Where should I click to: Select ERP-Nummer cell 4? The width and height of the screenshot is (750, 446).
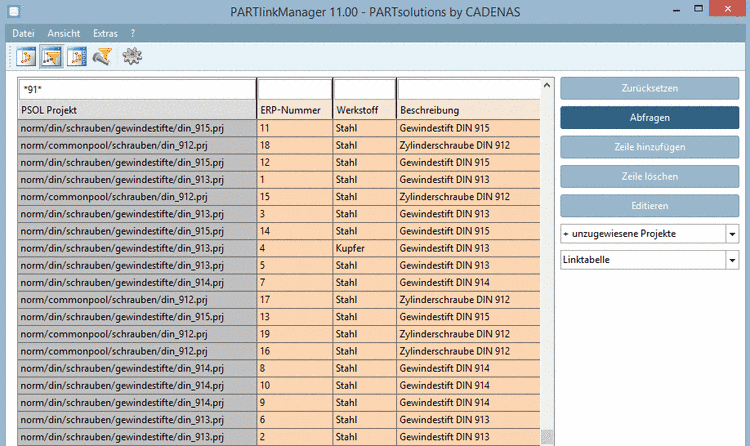[294, 248]
